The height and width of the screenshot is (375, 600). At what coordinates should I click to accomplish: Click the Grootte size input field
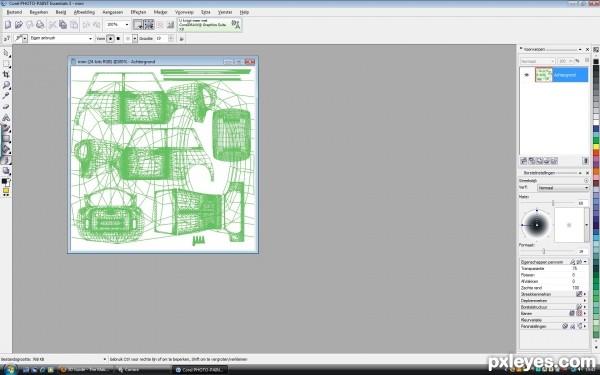coord(161,39)
